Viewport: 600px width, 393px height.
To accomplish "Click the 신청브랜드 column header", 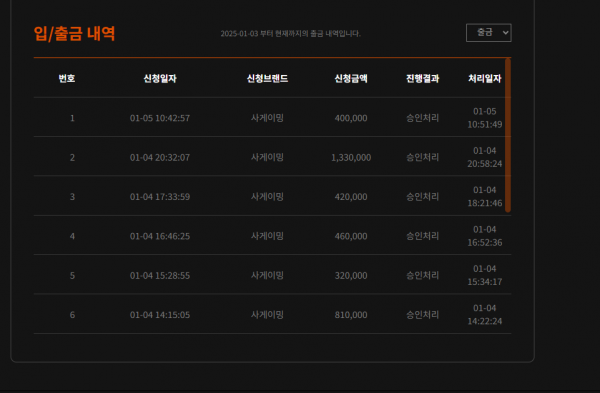I will tap(267, 78).
